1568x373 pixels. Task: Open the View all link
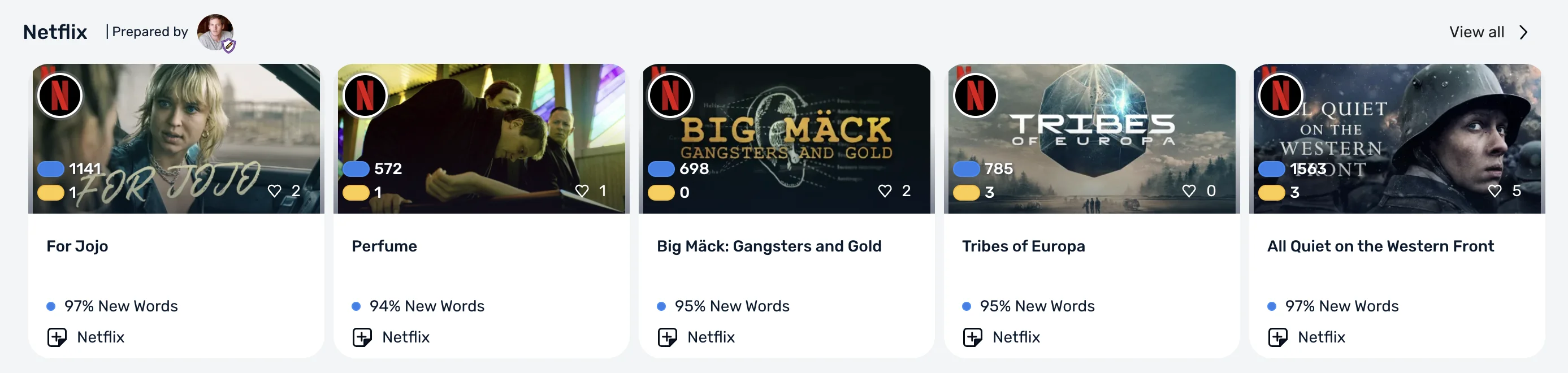1476,32
